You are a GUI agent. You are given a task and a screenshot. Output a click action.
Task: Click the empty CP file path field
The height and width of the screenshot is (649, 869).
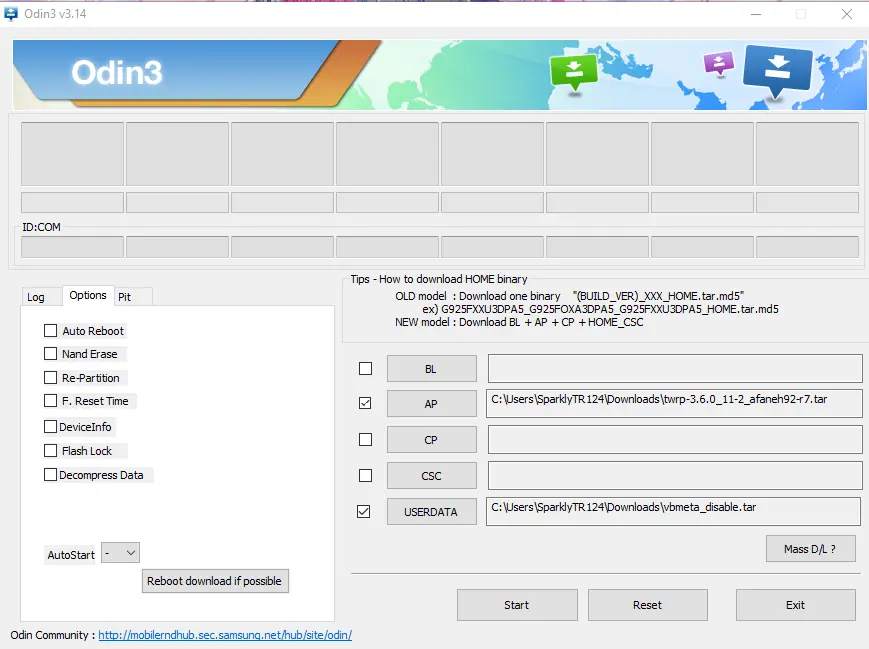[x=675, y=440]
